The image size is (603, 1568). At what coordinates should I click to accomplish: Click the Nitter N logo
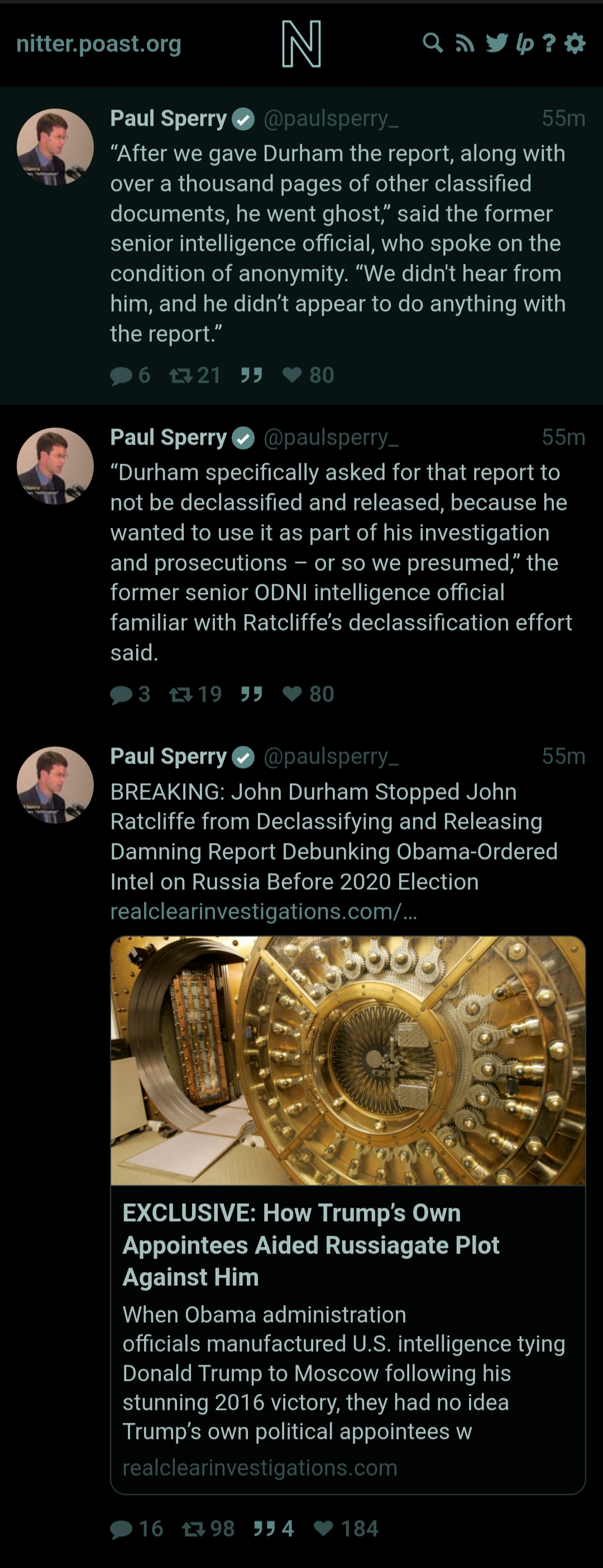pyautogui.click(x=301, y=44)
